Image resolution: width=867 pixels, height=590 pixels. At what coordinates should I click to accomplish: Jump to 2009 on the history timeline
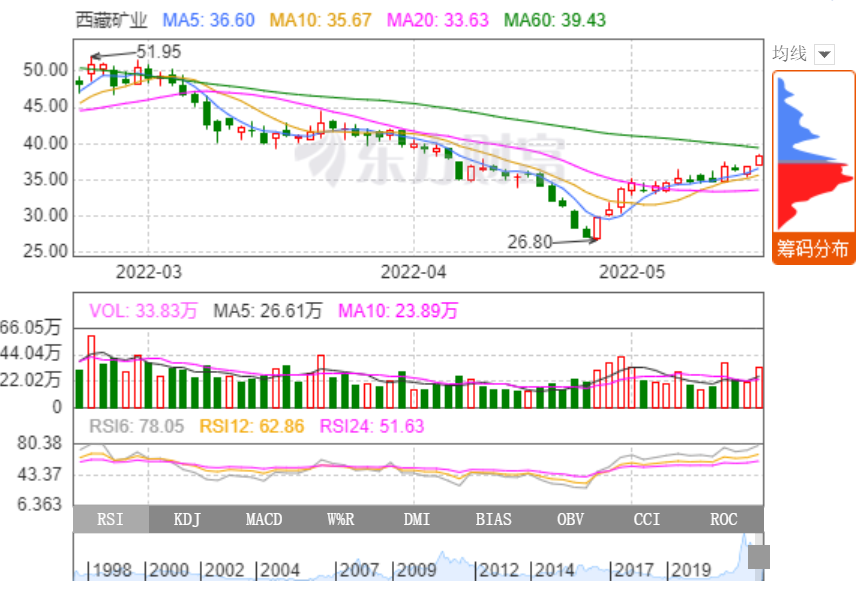point(415,570)
